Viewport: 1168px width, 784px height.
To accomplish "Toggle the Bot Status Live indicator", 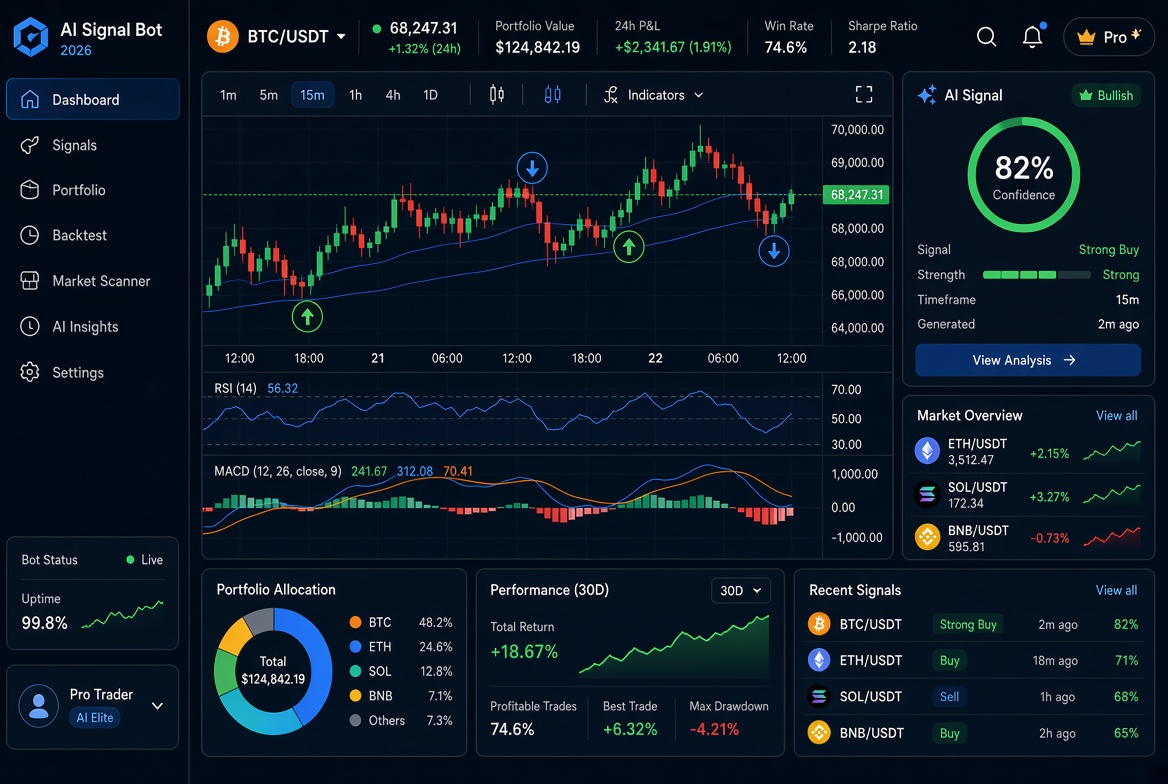I will [x=145, y=560].
